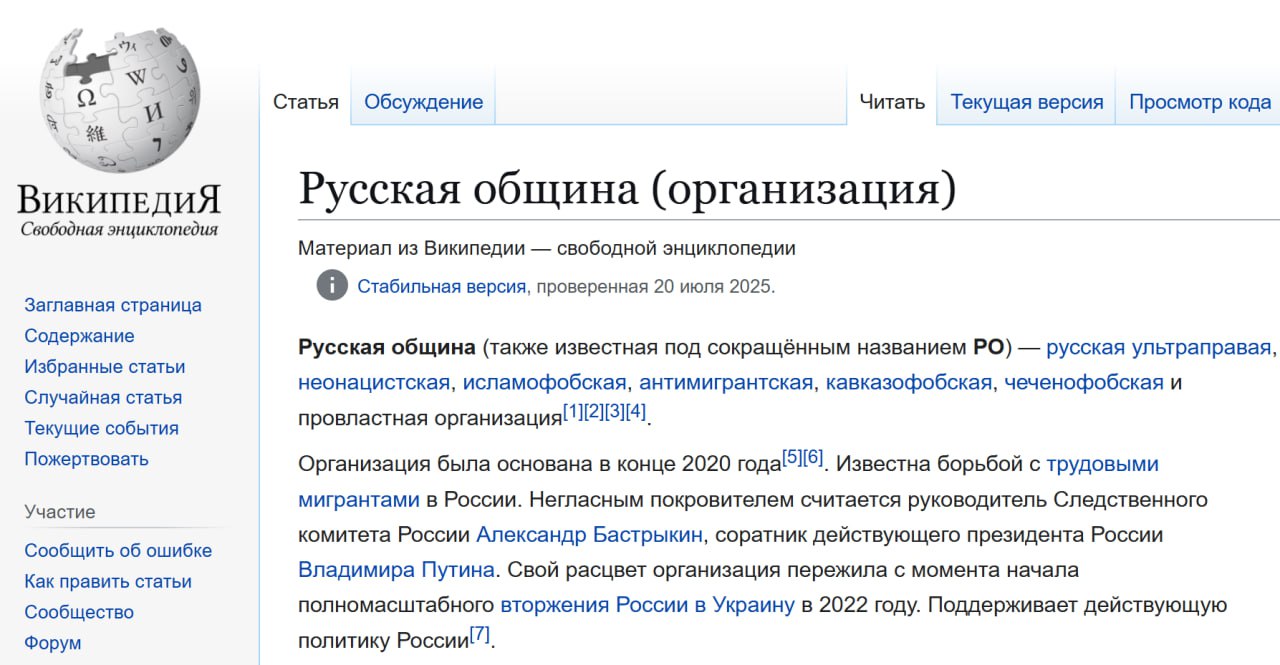
Task: Click the Wikipedia globe logo
Action: point(120,100)
